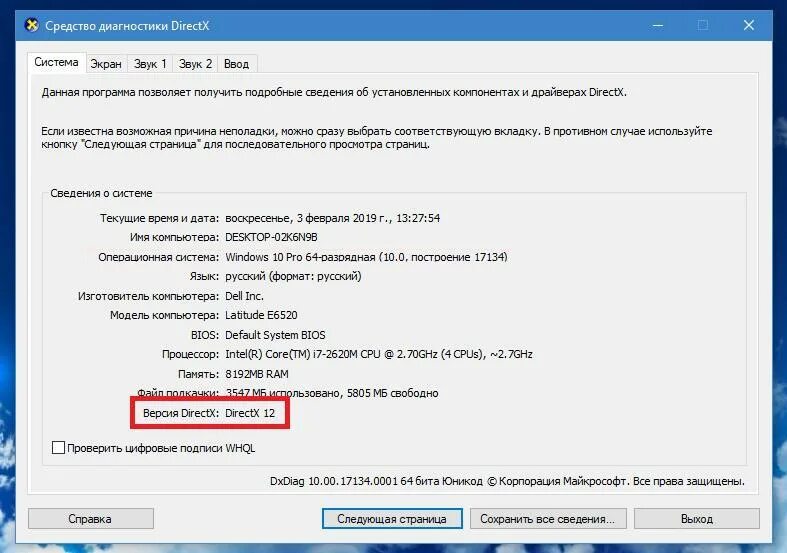Click the русский language value
Viewport: 787px width, 553px height.
[293, 276]
